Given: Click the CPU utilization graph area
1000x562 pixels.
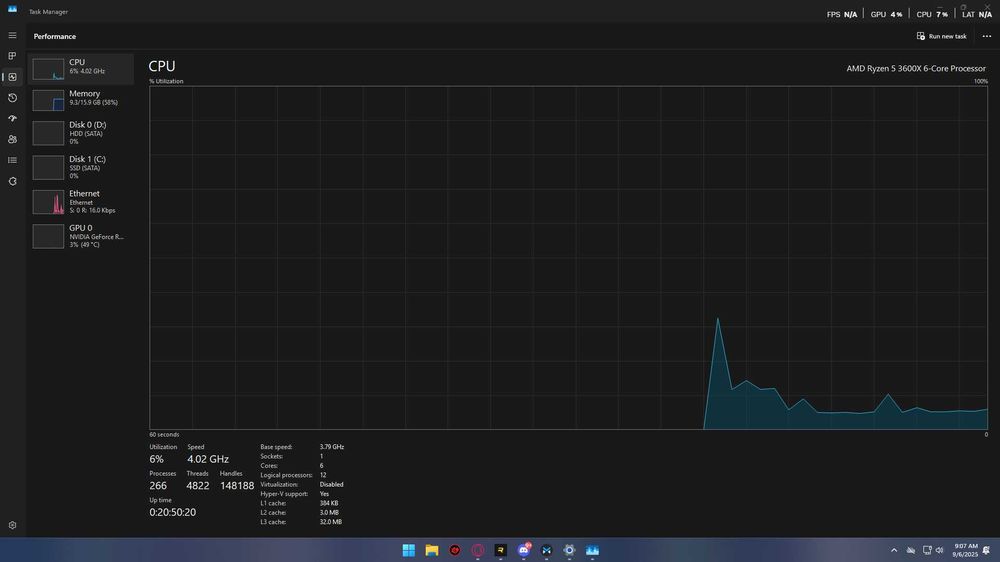Looking at the screenshot, I should (x=568, y=258).
